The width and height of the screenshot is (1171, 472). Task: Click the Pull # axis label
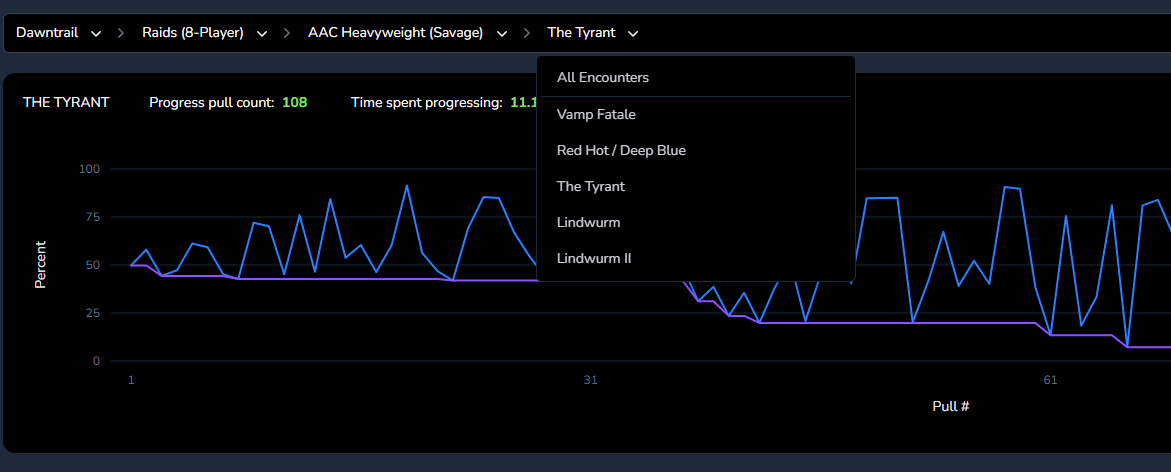[951, 406]
